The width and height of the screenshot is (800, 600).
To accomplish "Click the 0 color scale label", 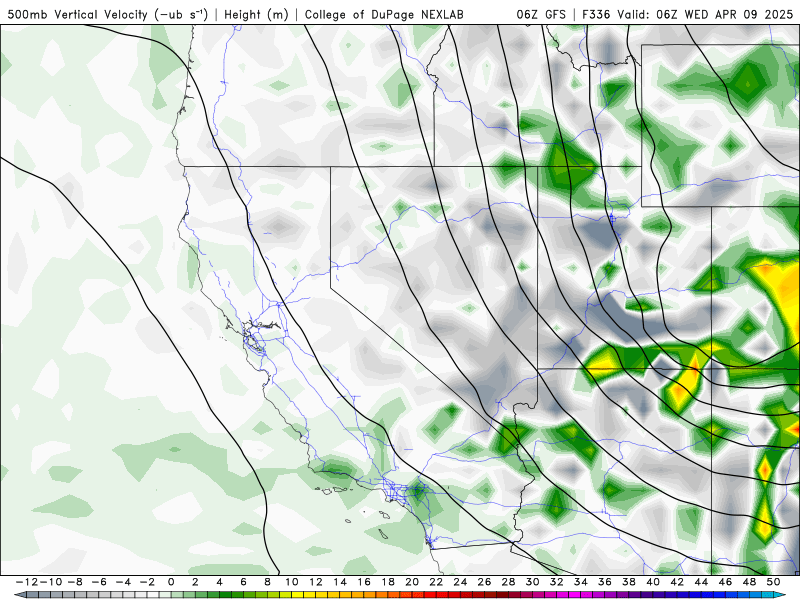I will [171, 582].
